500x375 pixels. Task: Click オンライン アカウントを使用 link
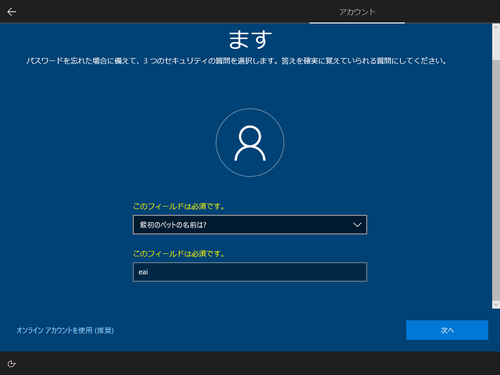click(65, 330)
